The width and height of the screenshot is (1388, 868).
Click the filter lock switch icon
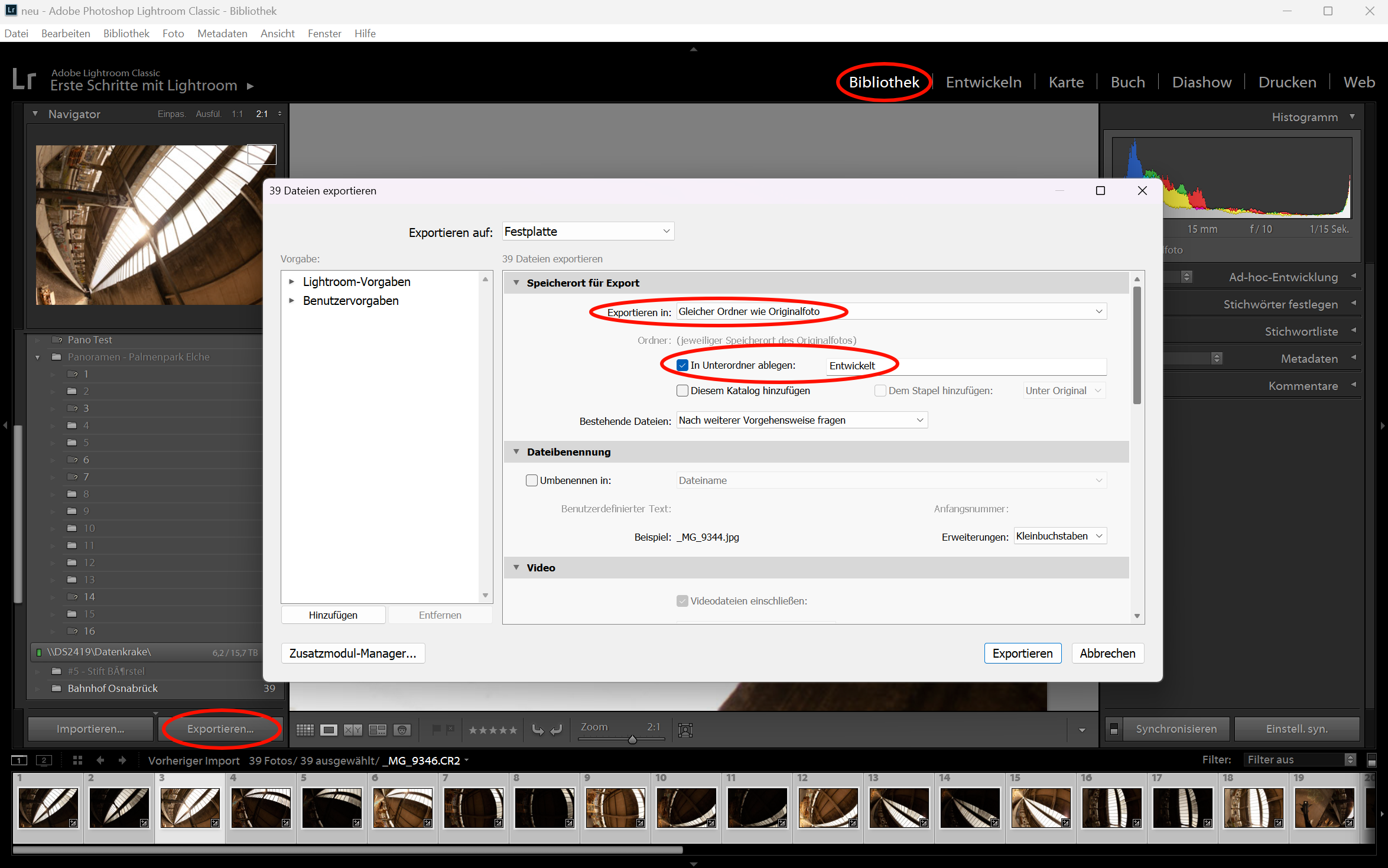click(1371, 760)
